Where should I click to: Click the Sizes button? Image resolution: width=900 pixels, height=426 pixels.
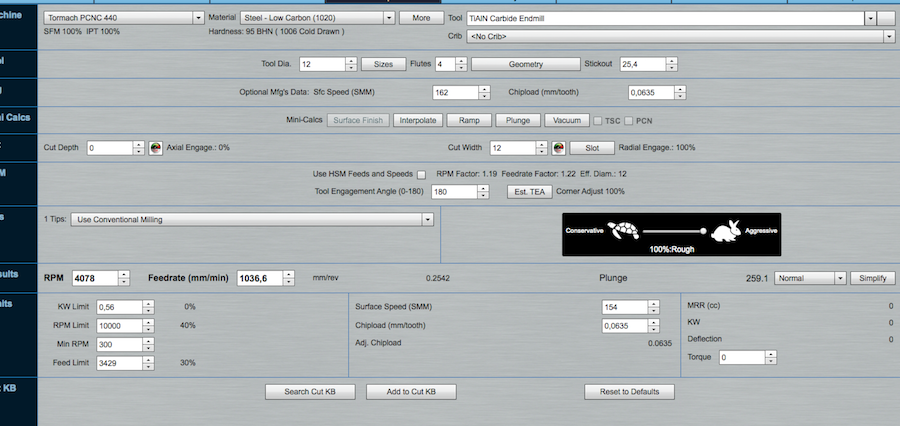pyautogui.click(x=382, y=64)
